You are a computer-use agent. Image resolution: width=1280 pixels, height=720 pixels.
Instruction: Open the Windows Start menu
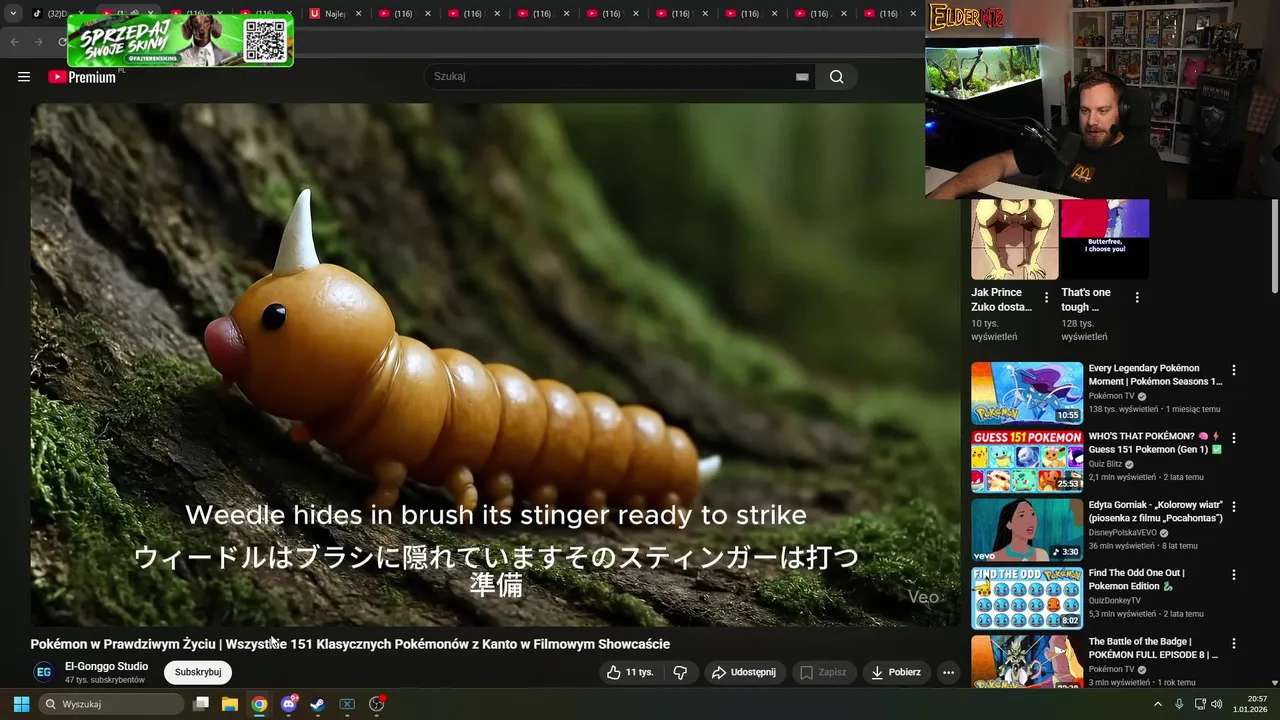coord(21,704)
